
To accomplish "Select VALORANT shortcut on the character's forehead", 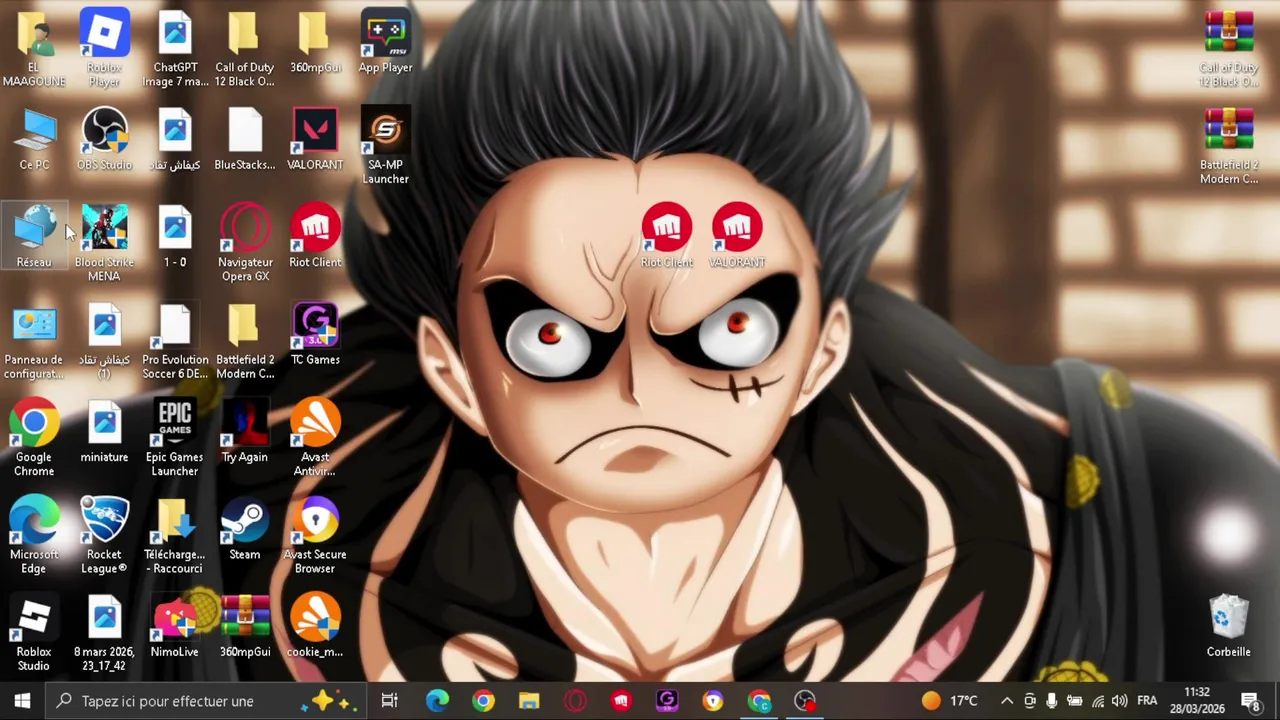I will [x=737, y=237].
